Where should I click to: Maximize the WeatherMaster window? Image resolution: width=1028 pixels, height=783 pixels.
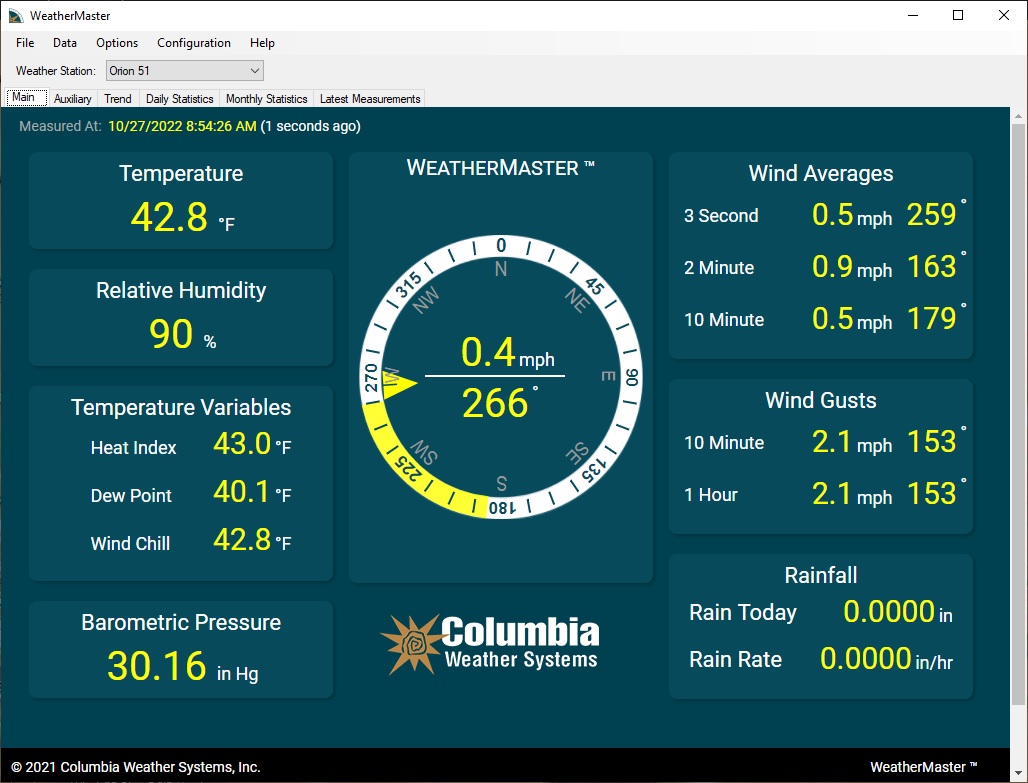[958, 15]
